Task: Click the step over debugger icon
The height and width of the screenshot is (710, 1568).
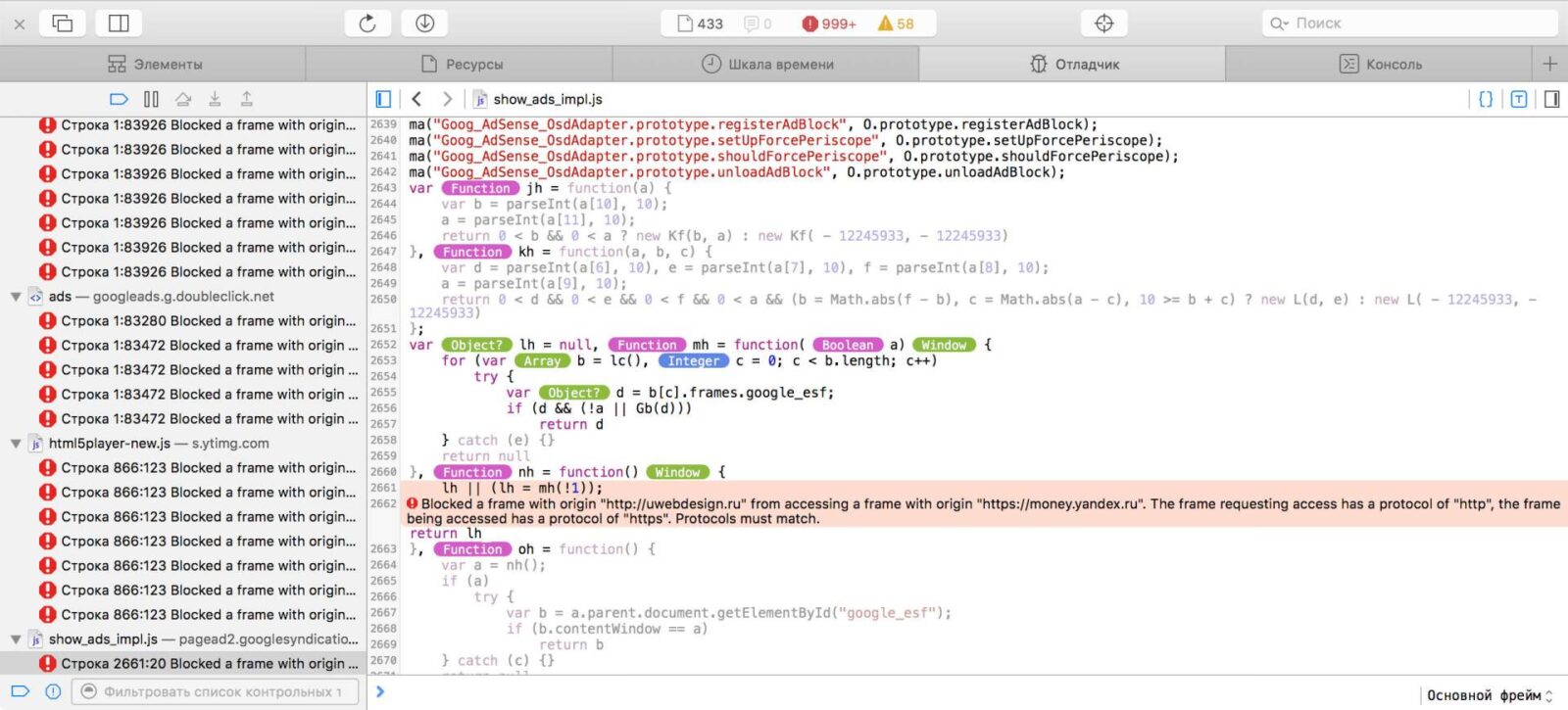Action: (183, 99)
